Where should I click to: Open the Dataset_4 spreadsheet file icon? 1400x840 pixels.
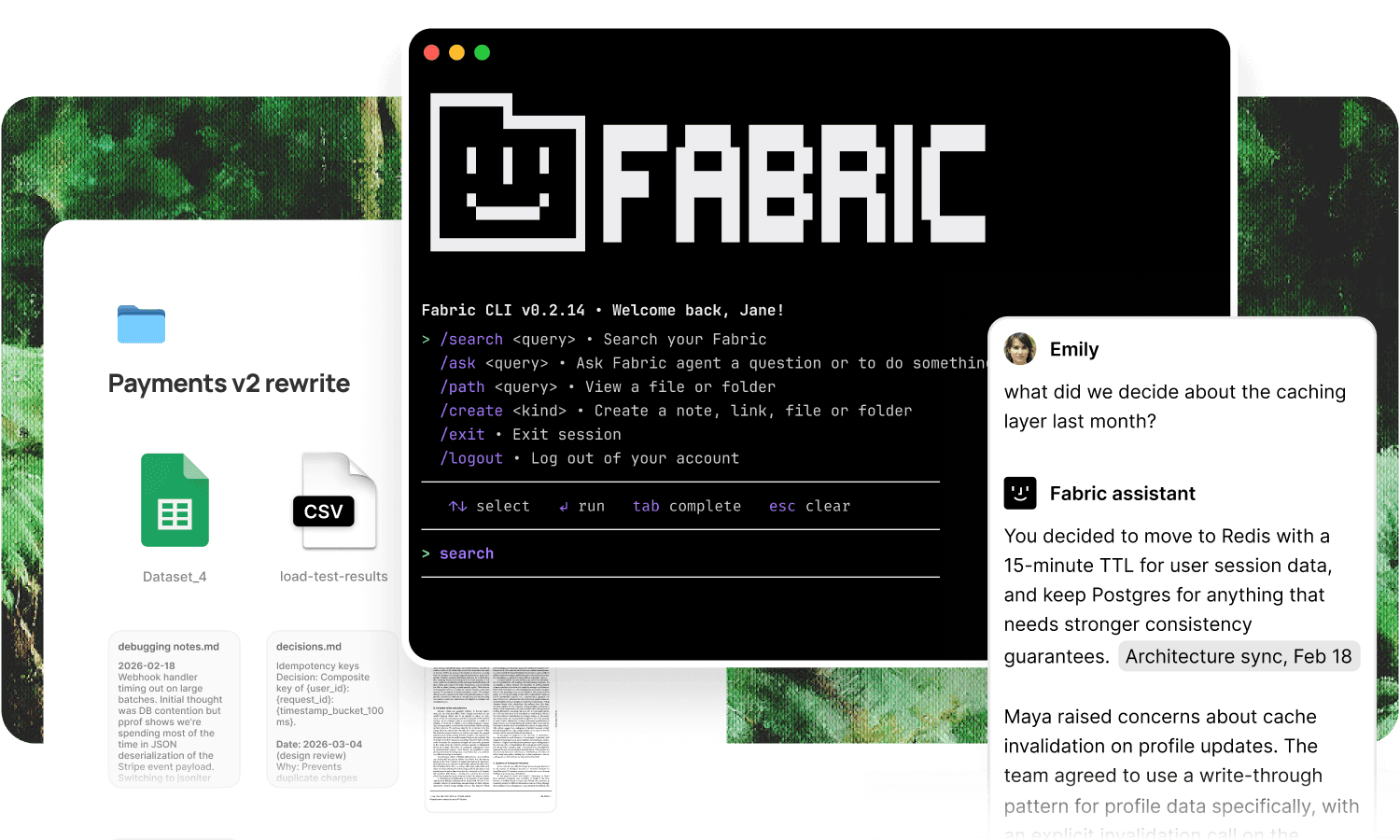point(175,499)
